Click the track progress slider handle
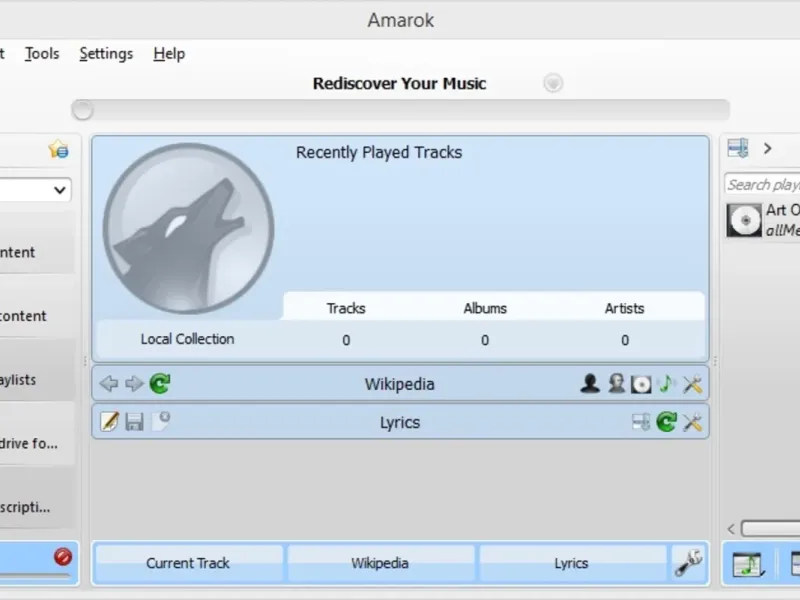 coord(82,110)
